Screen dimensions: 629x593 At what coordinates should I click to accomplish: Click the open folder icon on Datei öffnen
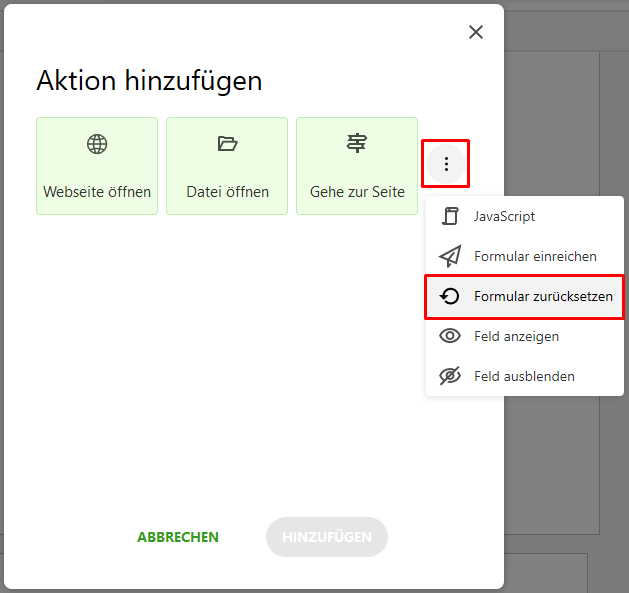tap(227, 143)
